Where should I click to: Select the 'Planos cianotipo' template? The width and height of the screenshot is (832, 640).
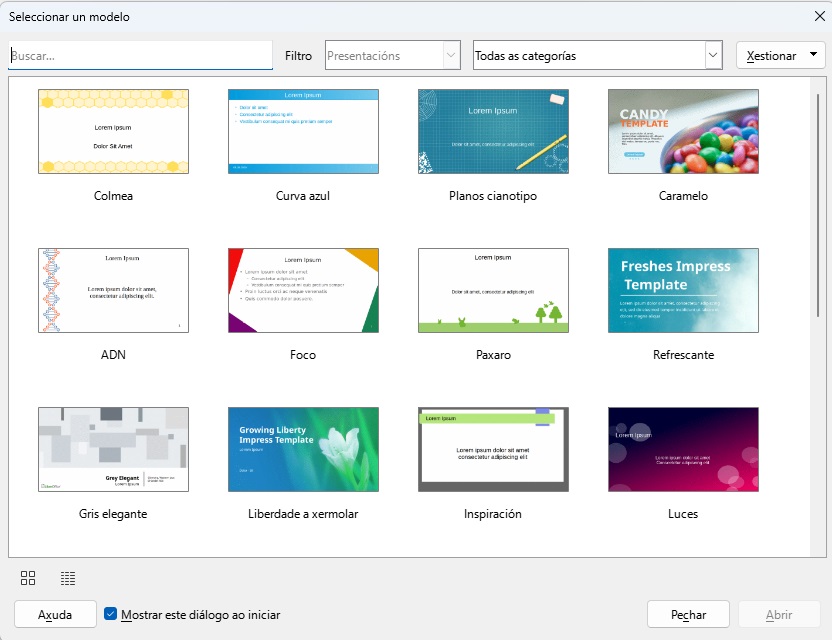click(x=493, y=131)
